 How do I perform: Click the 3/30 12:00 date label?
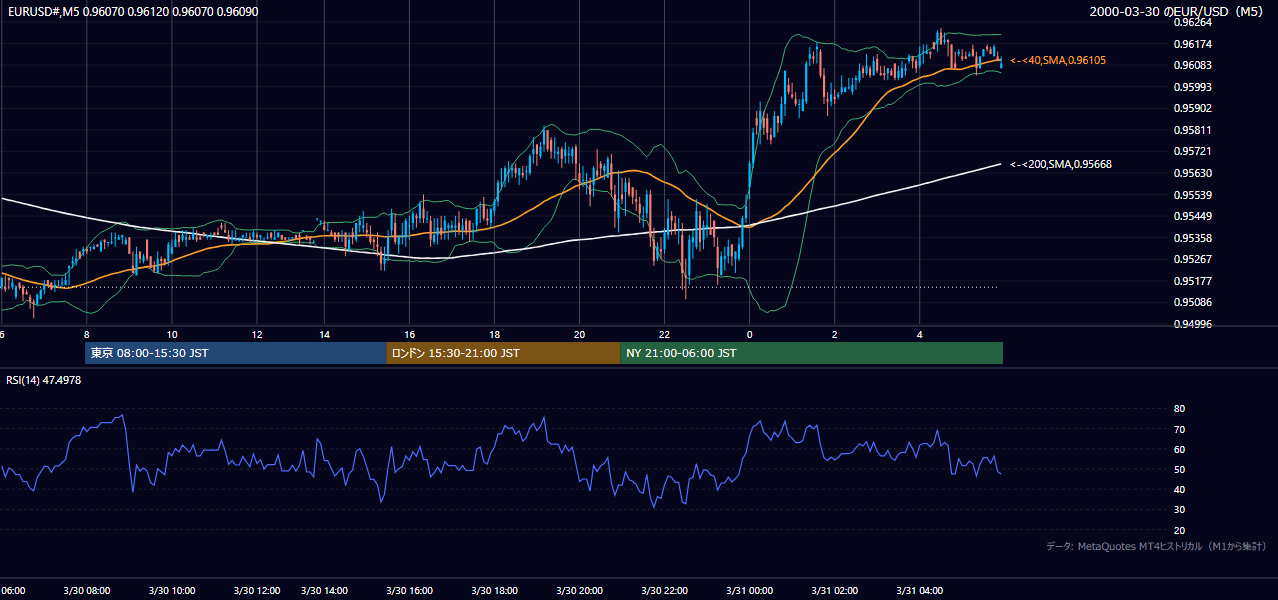pos(257,591)
